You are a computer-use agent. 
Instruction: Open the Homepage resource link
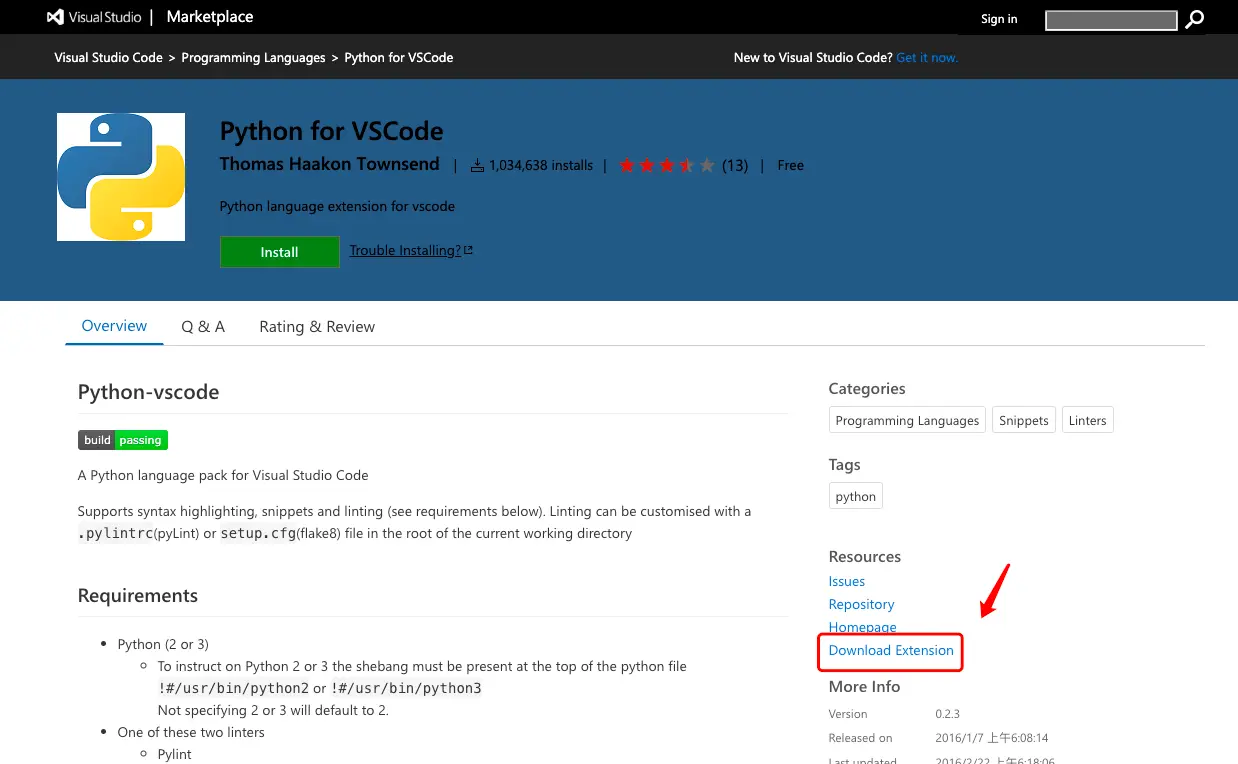862,627
